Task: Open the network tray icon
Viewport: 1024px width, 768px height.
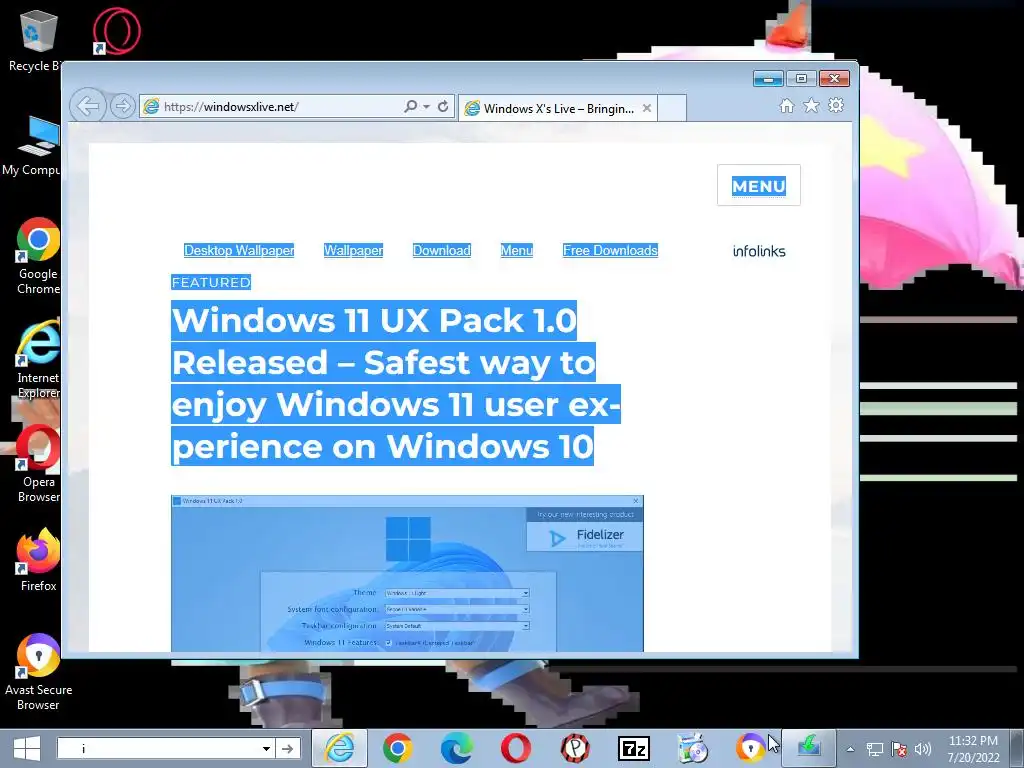Action: coord(874,749)
